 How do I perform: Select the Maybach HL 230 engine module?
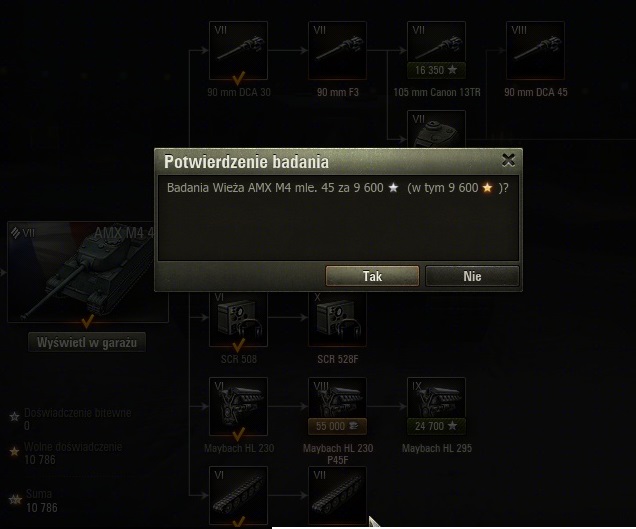point(238,406)
